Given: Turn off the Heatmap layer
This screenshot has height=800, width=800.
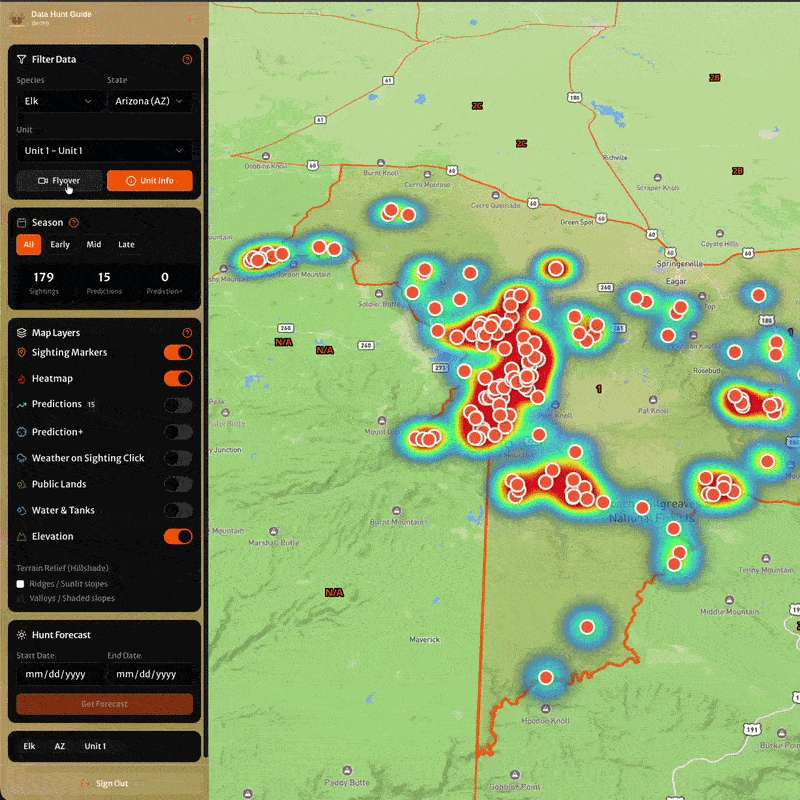Looking at the screenshot, I should (x=178, y=378).
